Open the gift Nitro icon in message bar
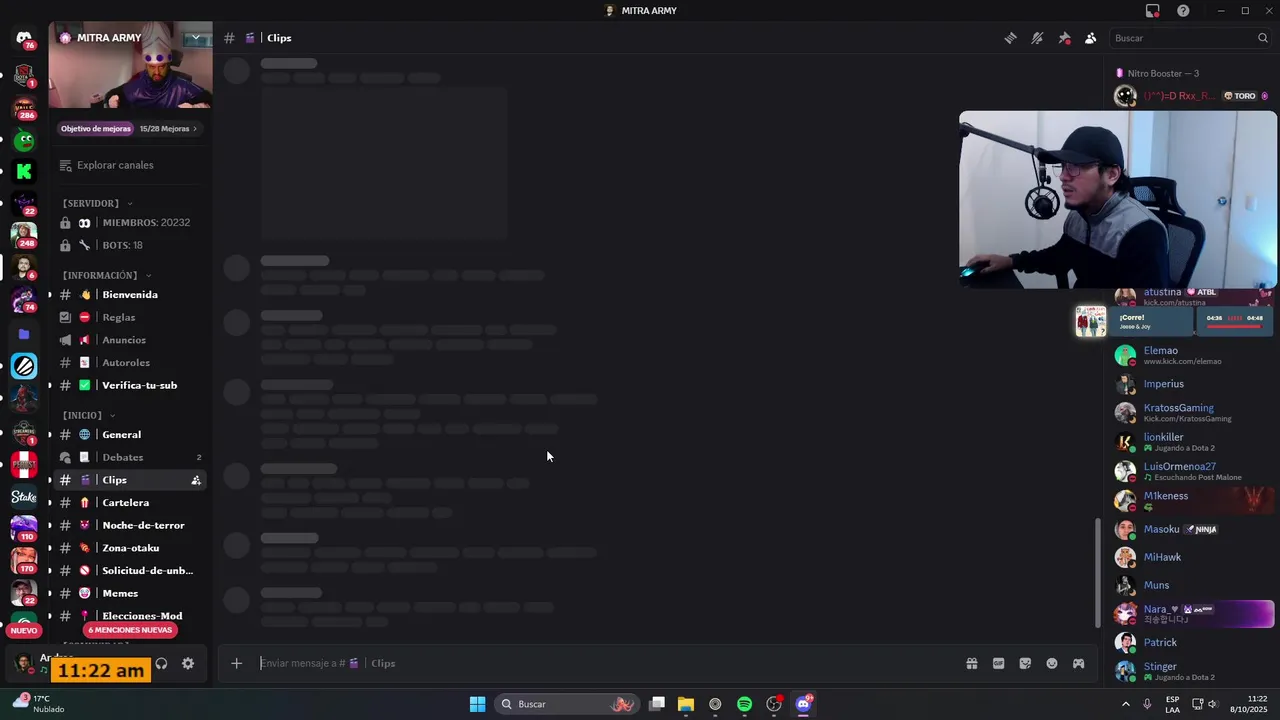The image size is (1280, 720). point(971,663)
